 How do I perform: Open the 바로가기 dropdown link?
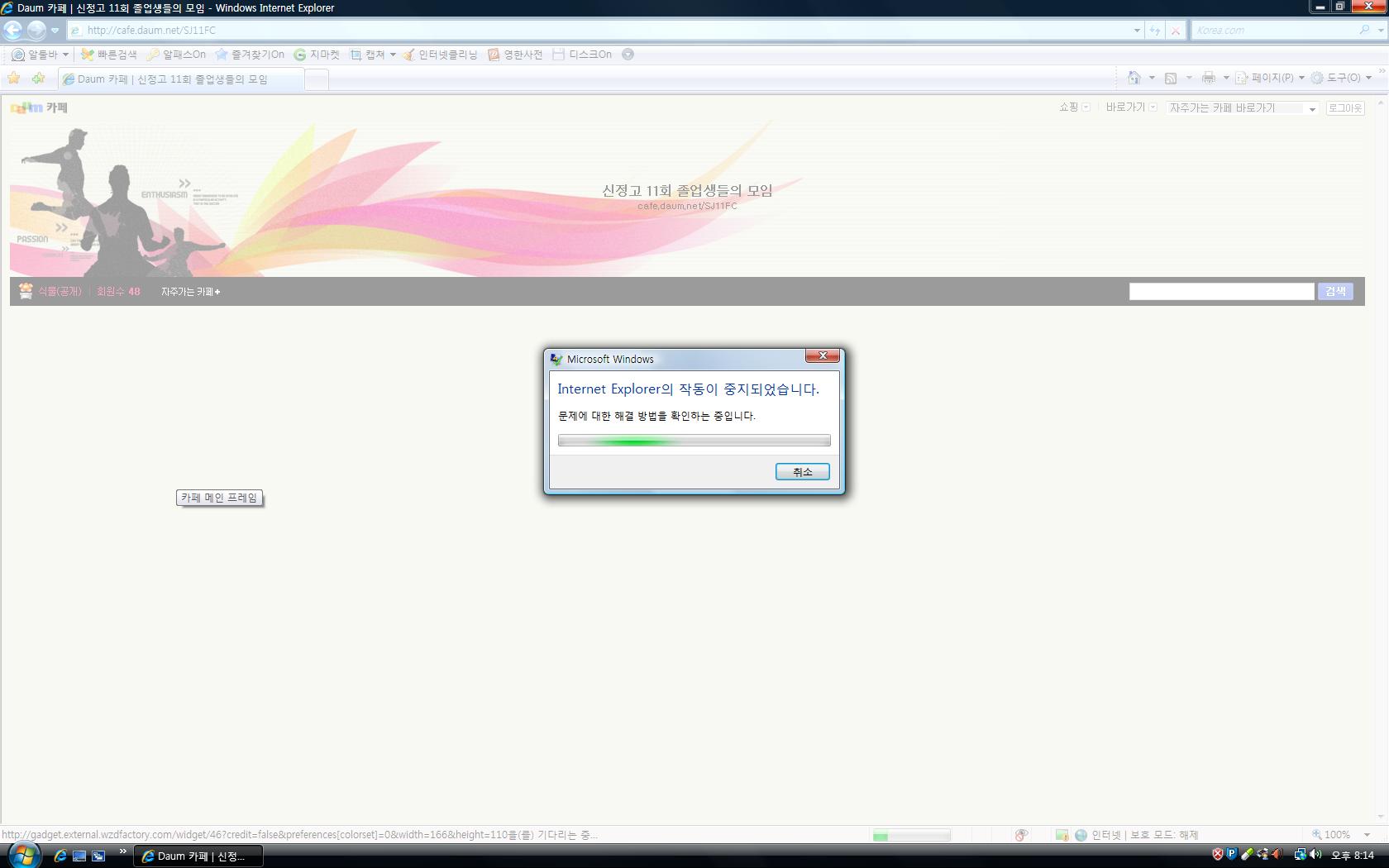coord(1131,107)
